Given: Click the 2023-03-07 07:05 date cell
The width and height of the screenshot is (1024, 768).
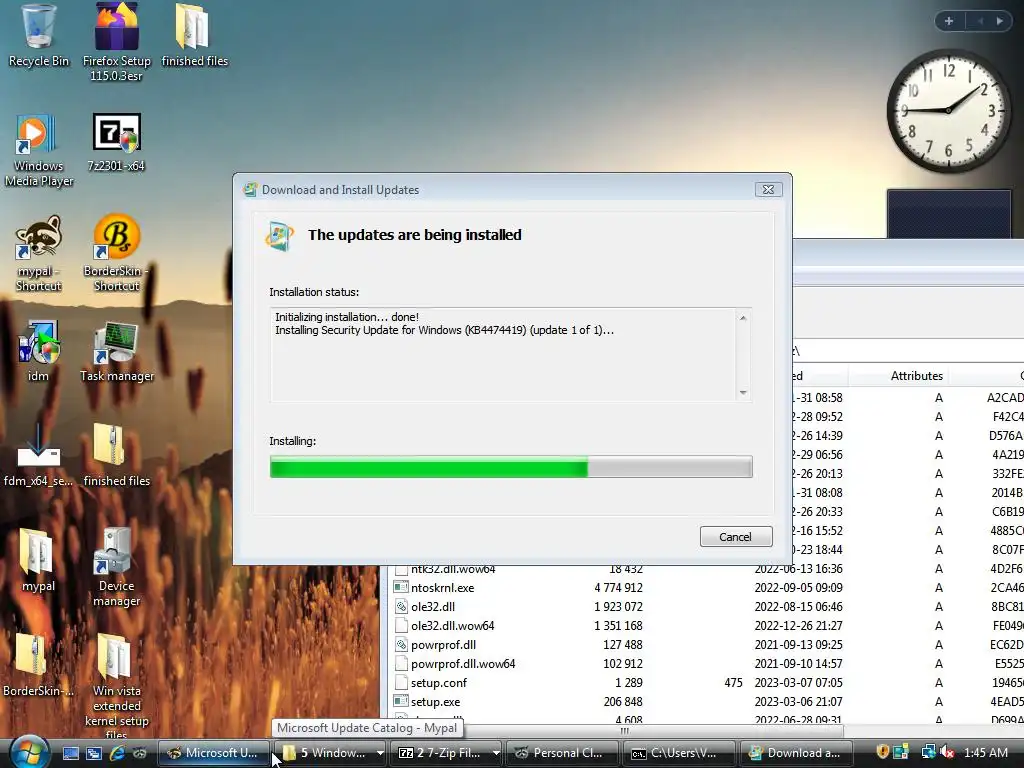Looking at the screenshot, I should click(x=798, y=682).
